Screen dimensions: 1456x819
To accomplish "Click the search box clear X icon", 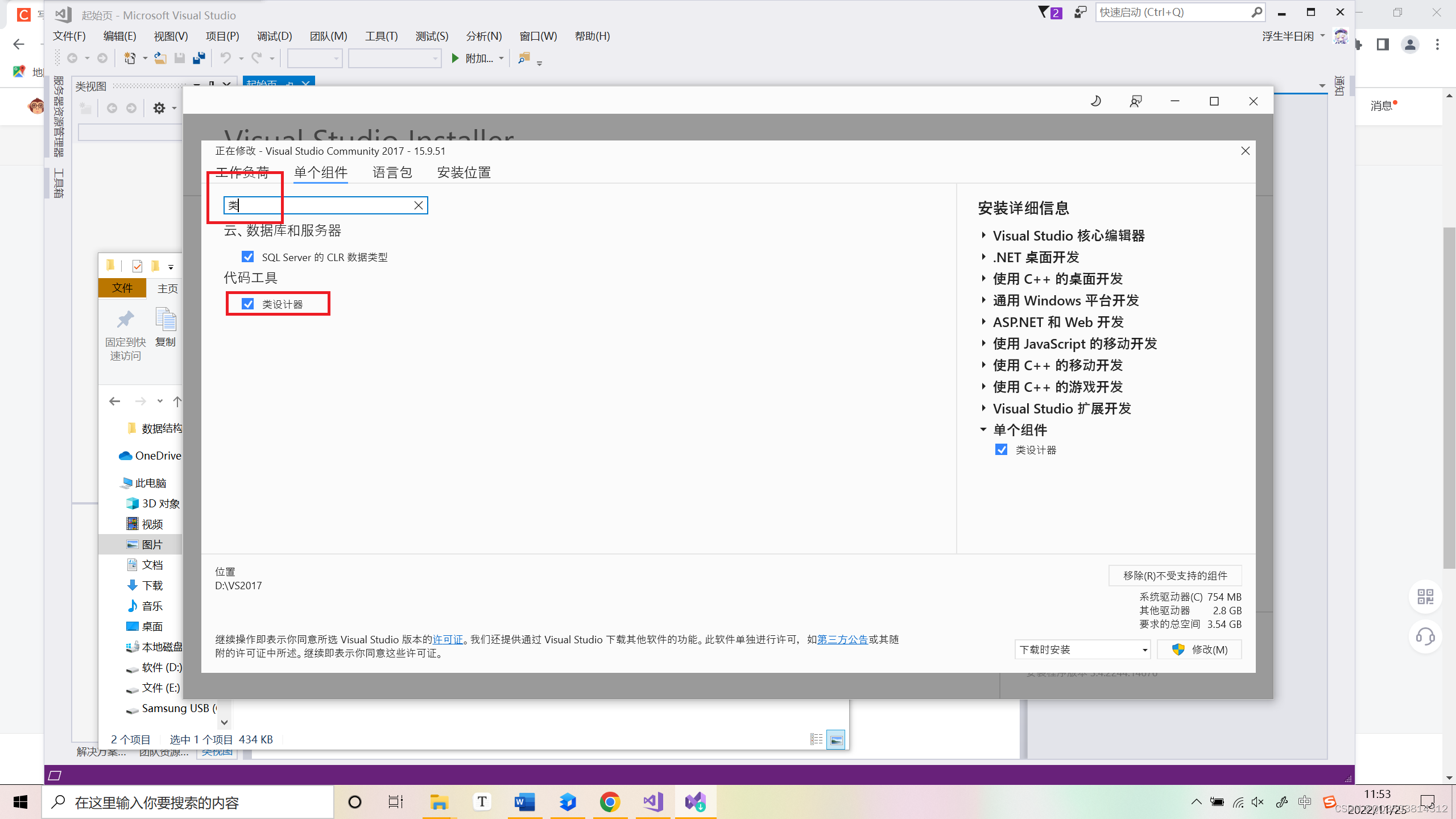I will 419,205.
